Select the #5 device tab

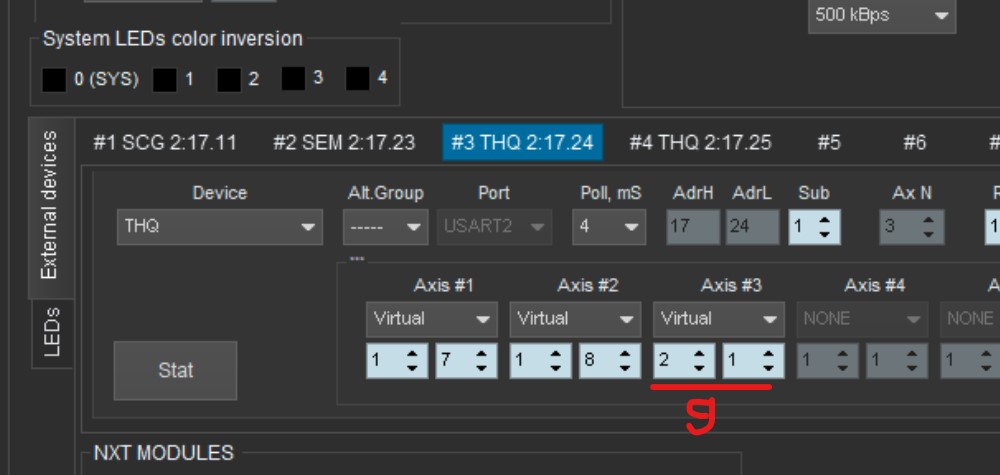[828, 143]
